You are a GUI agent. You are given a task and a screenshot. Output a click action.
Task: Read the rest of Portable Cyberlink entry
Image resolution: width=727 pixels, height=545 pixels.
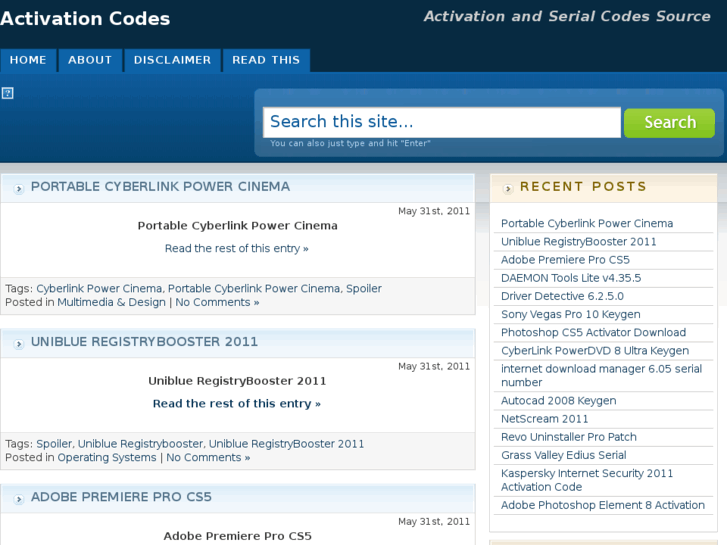pyautogui.click(x=236, y=249)
